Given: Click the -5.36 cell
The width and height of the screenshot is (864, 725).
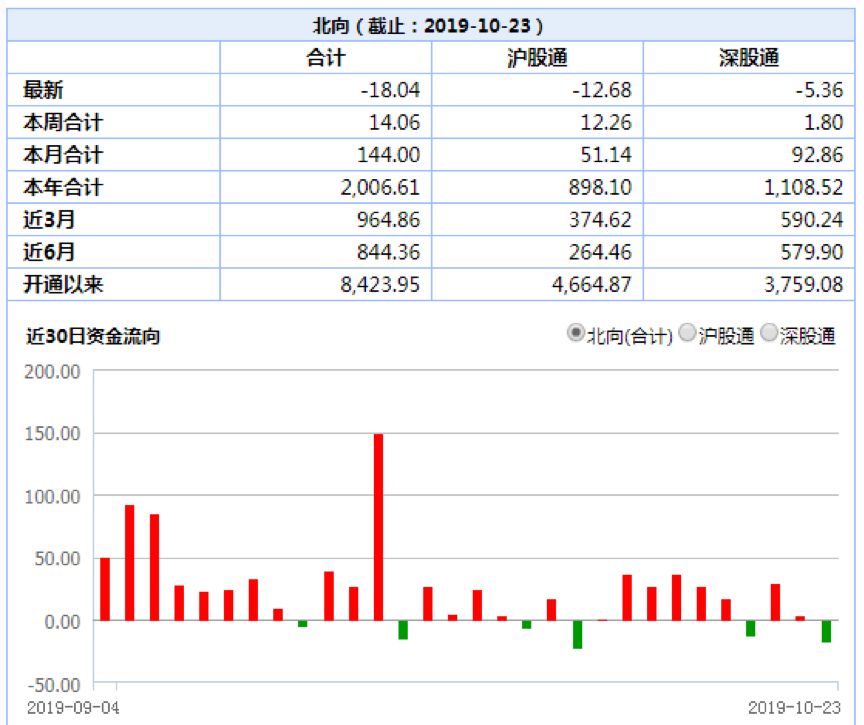Looking at the screenshot, I should (819, 90).
